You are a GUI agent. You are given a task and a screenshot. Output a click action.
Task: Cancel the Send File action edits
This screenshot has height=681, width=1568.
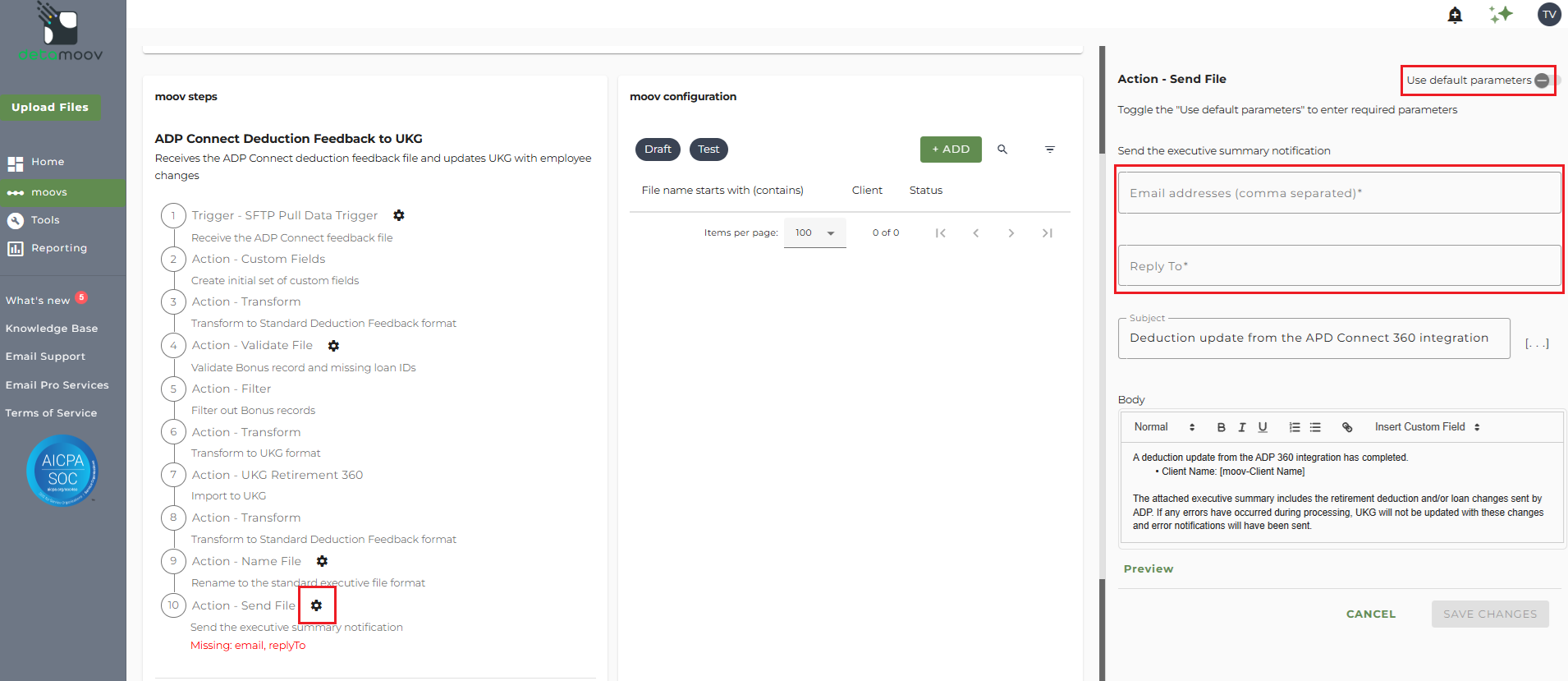[x=1371, y=614]
